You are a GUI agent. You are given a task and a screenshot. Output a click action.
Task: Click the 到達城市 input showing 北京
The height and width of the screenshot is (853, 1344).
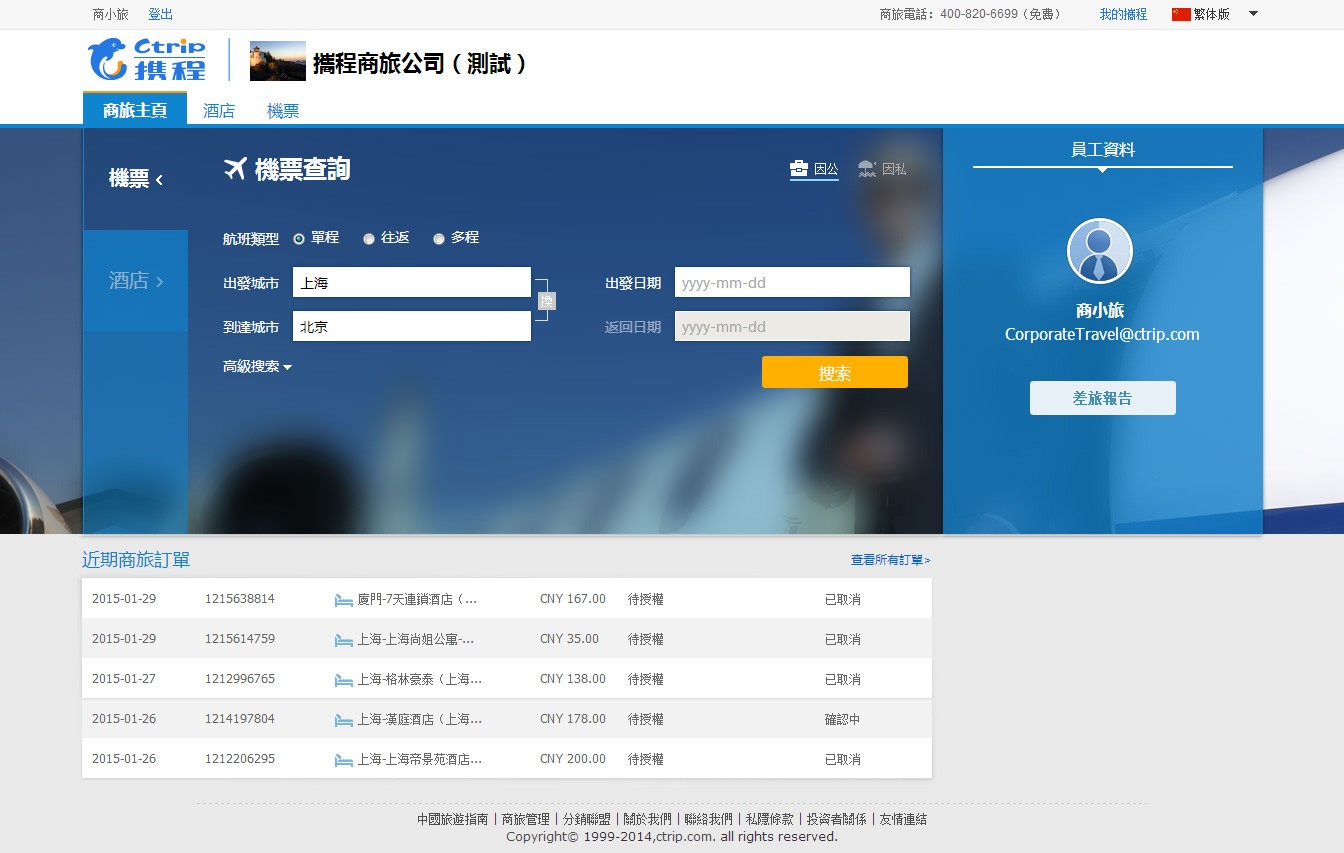click(x=412, y=326)
